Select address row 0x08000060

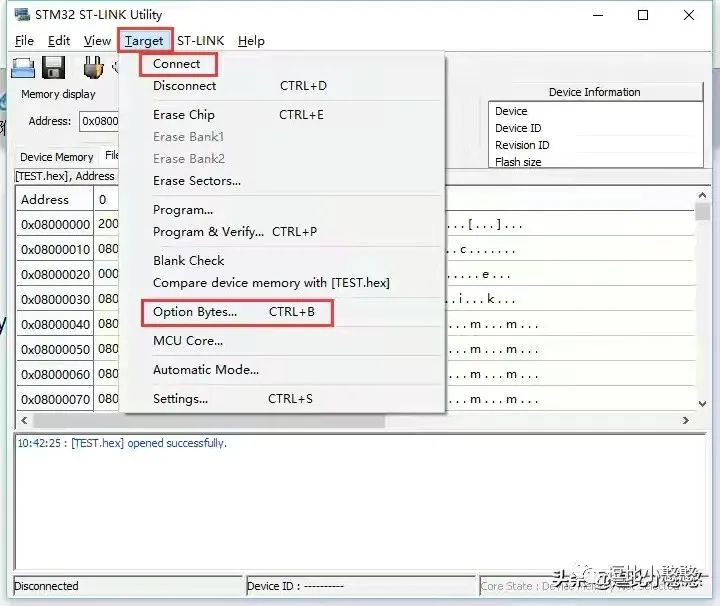tap(55, 374)
